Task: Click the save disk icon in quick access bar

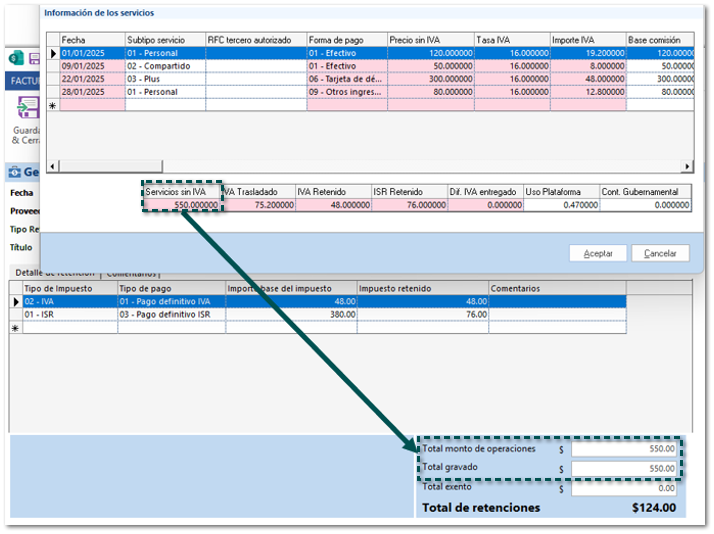Action: [35, 58]
